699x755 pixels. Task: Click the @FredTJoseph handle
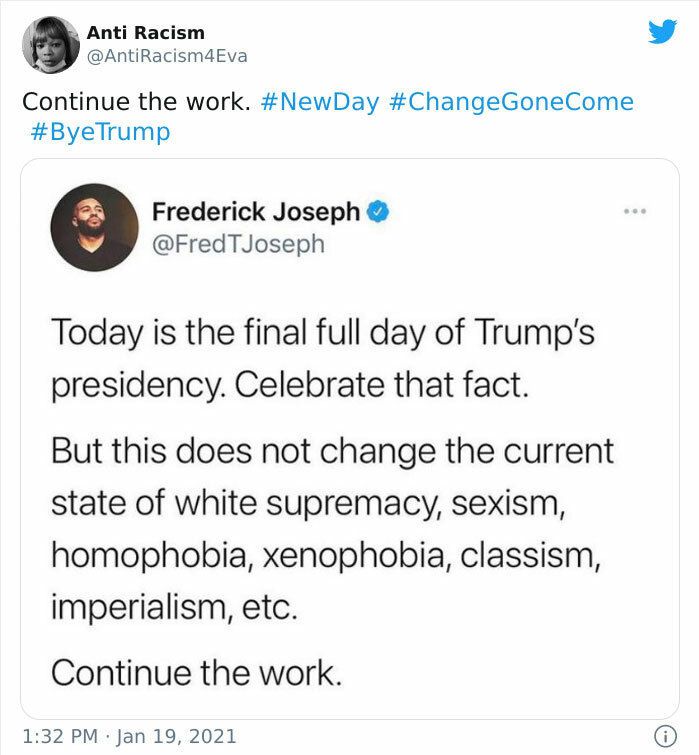tap(238, 244)
